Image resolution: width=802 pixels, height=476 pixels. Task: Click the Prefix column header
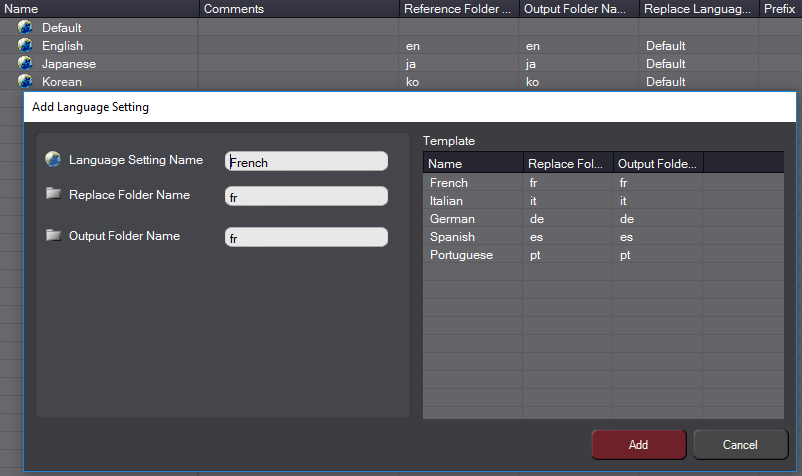click(x=781, y=9)
